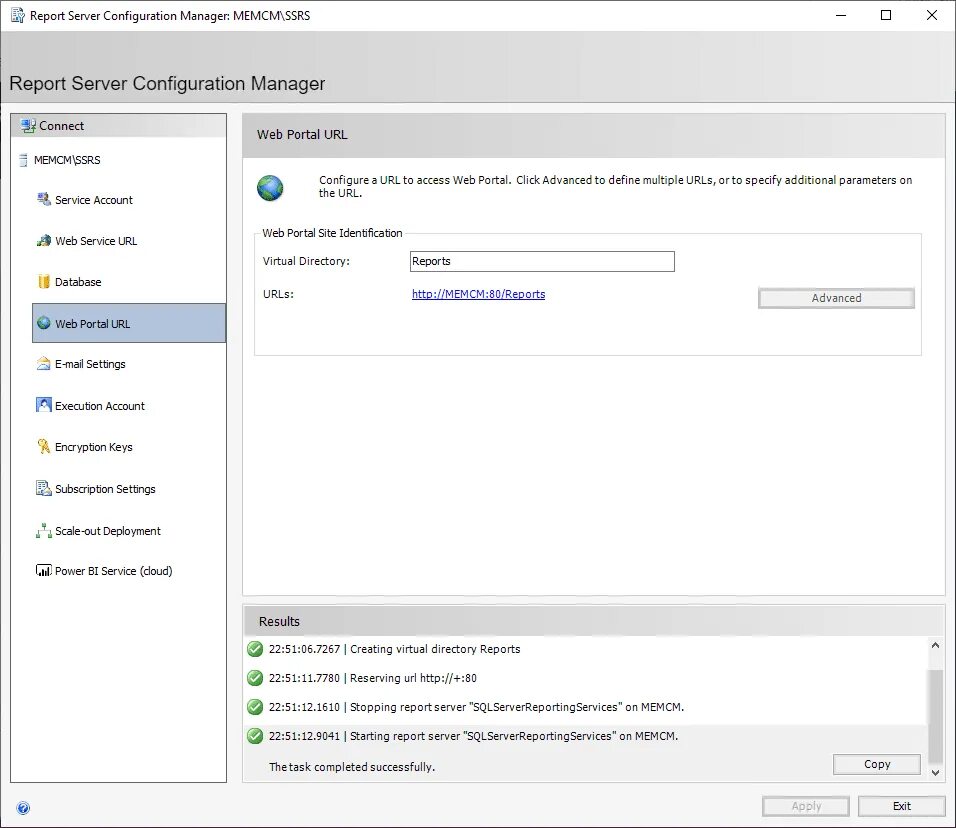Open the Encryption Keys page
Screen dimensions: 956x828
point(94,446)
